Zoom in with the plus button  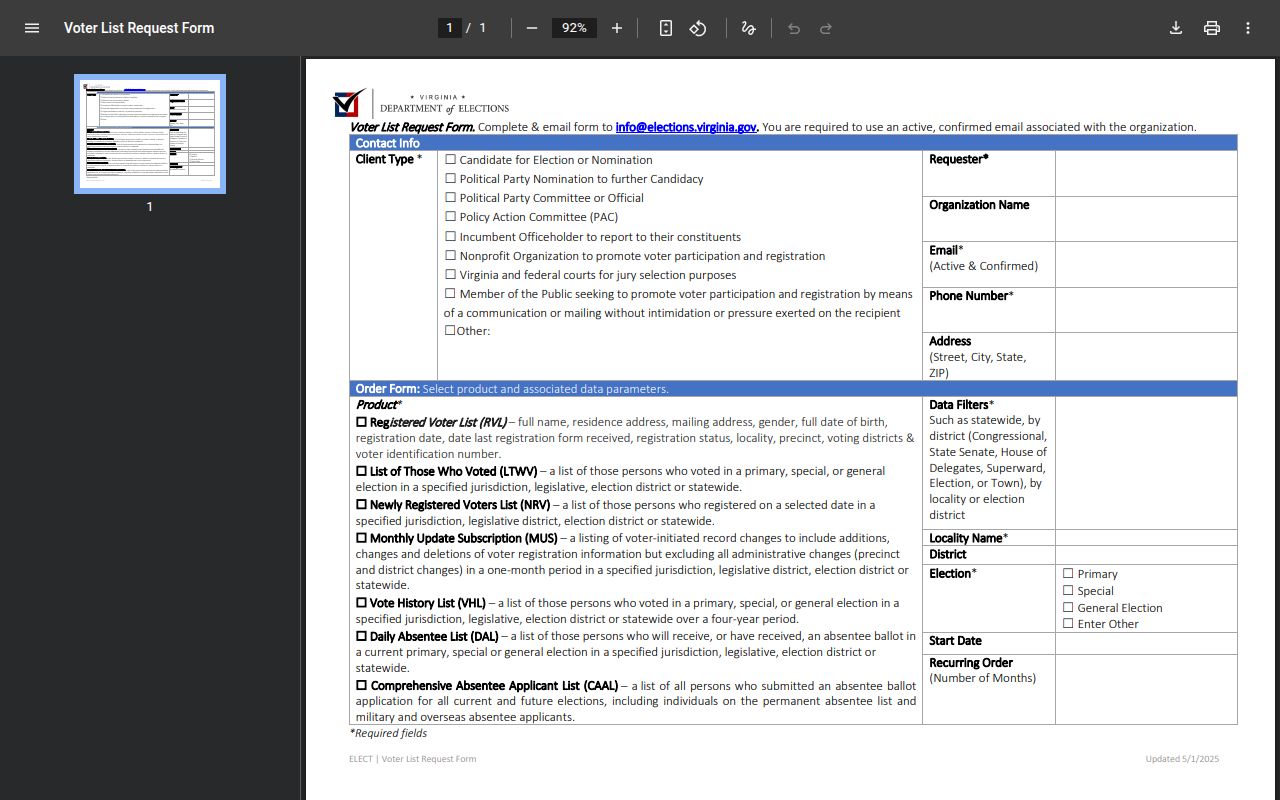coord(617,28)
